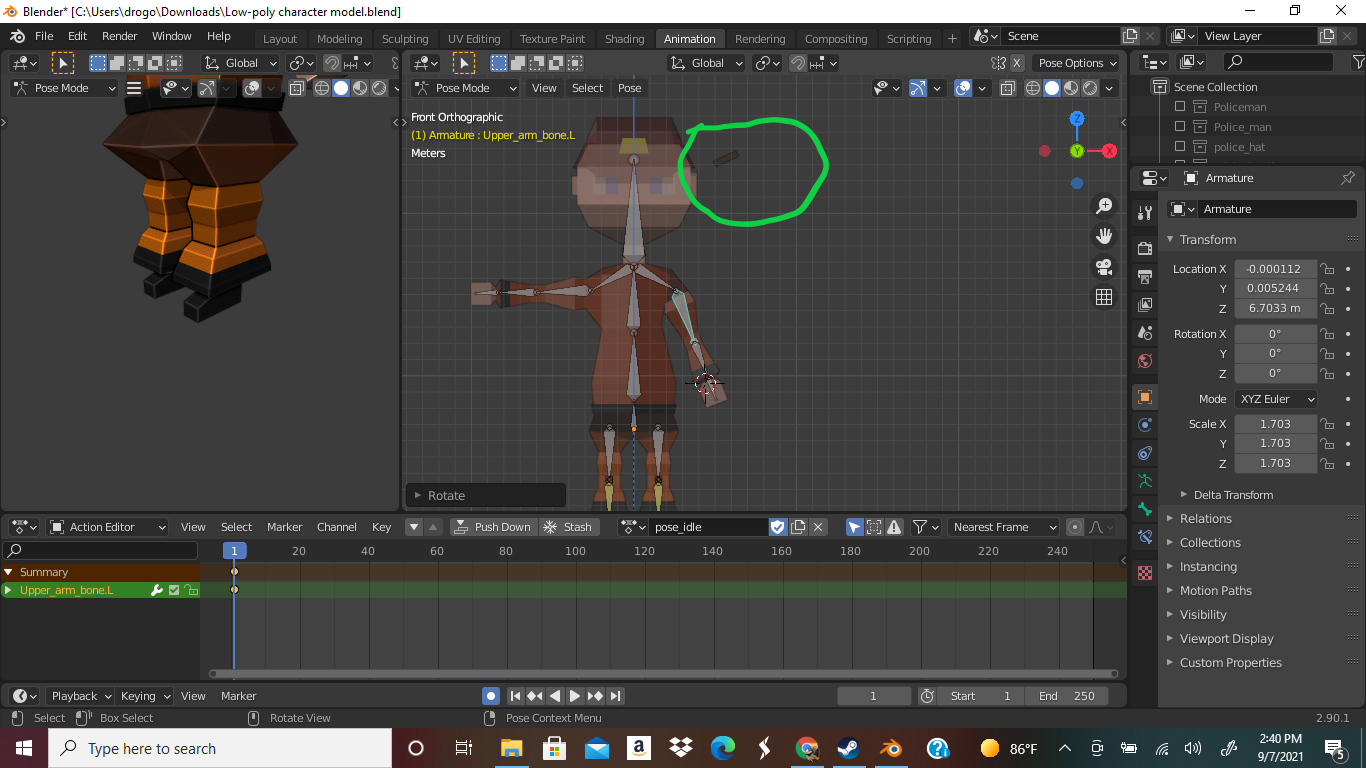This screenshot has height=768, width=1366.
Task: Select material preview shading in main viewport
Action: point(1071,88)
